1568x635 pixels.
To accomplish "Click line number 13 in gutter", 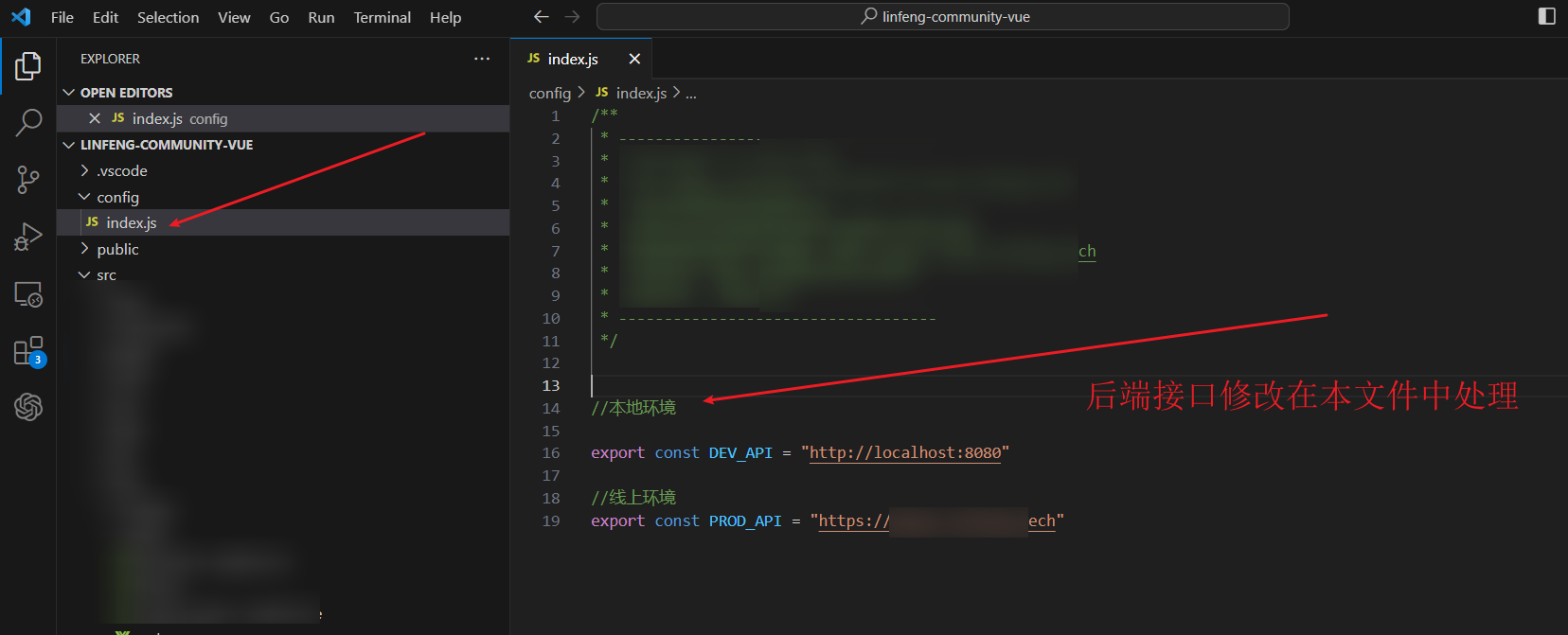I will pyautogui.click(x=551, y=385).
